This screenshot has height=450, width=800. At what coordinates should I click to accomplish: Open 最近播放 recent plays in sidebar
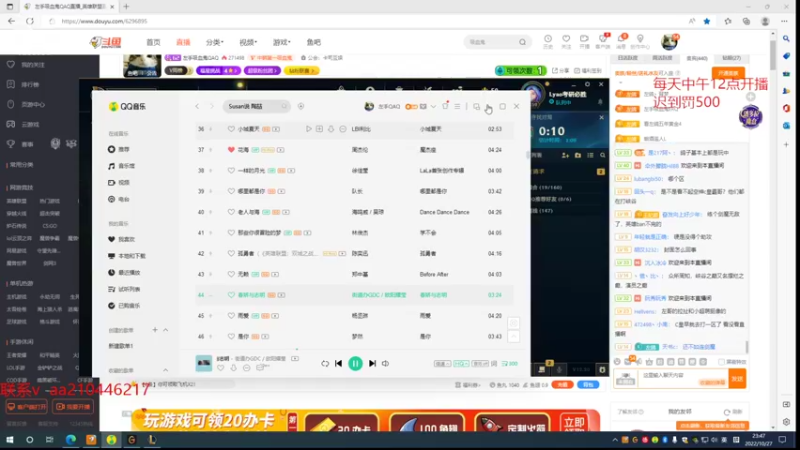pos(124,272)
